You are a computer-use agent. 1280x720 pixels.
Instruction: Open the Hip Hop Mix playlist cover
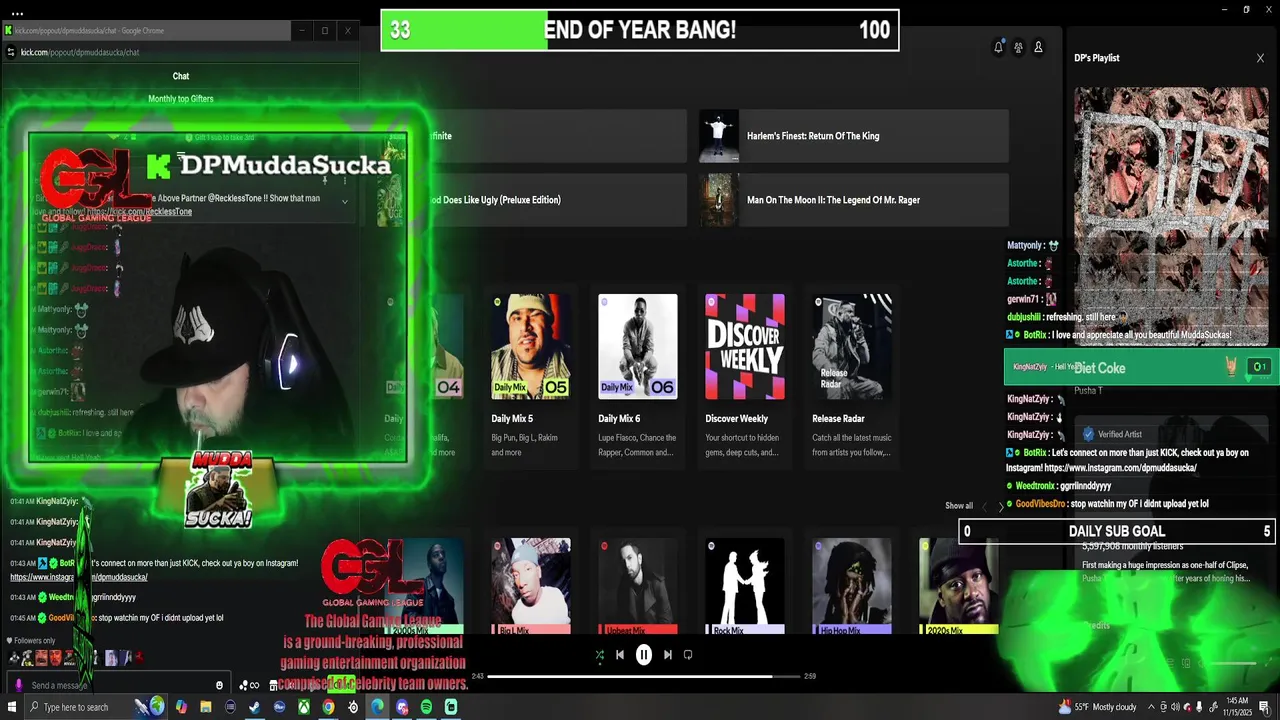(x=852, y=587)
